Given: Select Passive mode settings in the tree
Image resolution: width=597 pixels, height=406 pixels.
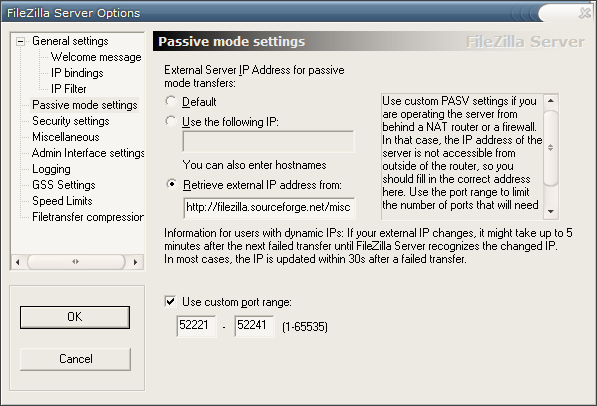Looking at the screenshot, I should 85,105.
